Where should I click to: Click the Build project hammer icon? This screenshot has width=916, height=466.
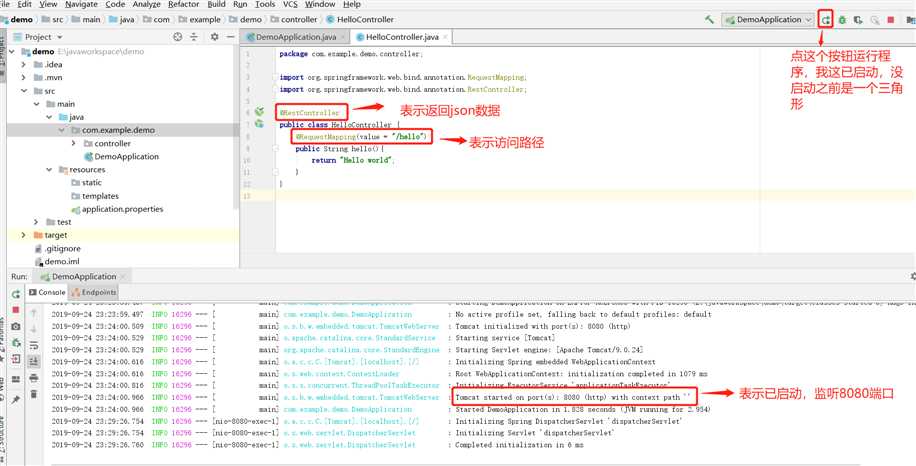709,19
